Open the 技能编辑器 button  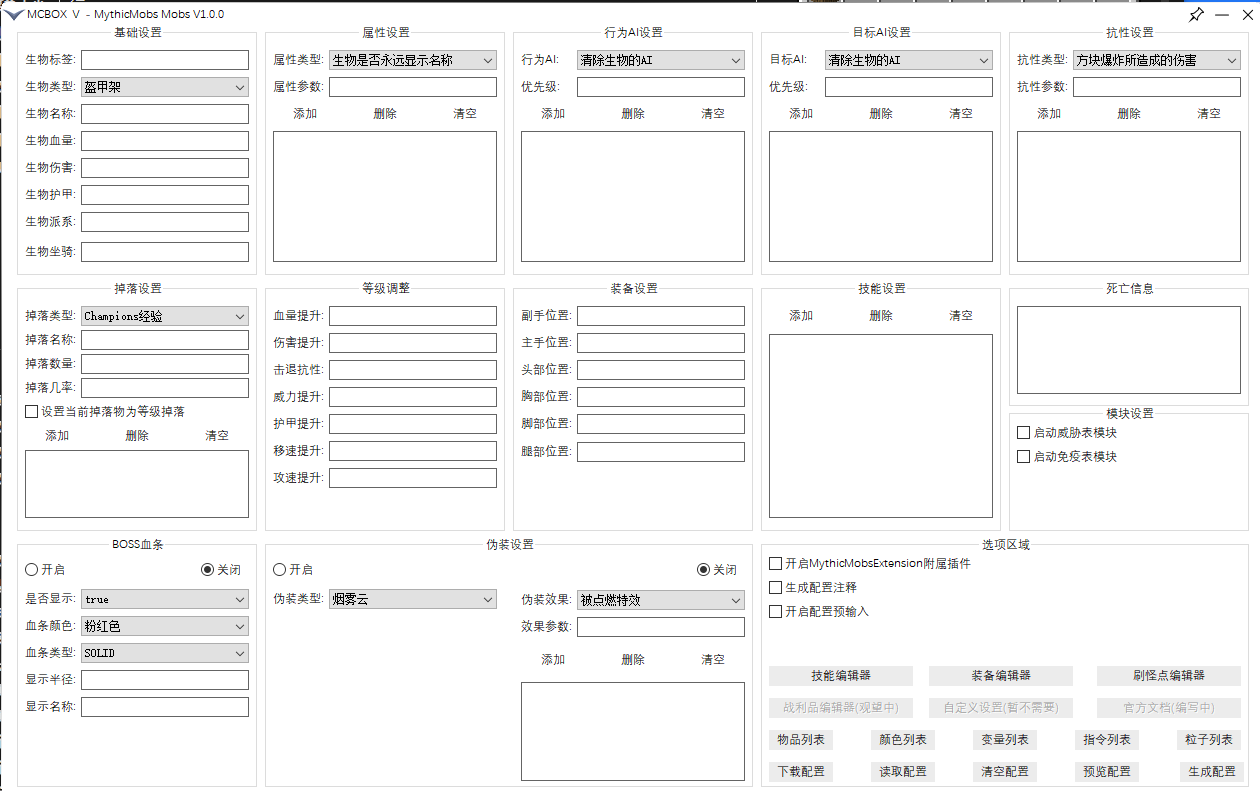(841, 676)
